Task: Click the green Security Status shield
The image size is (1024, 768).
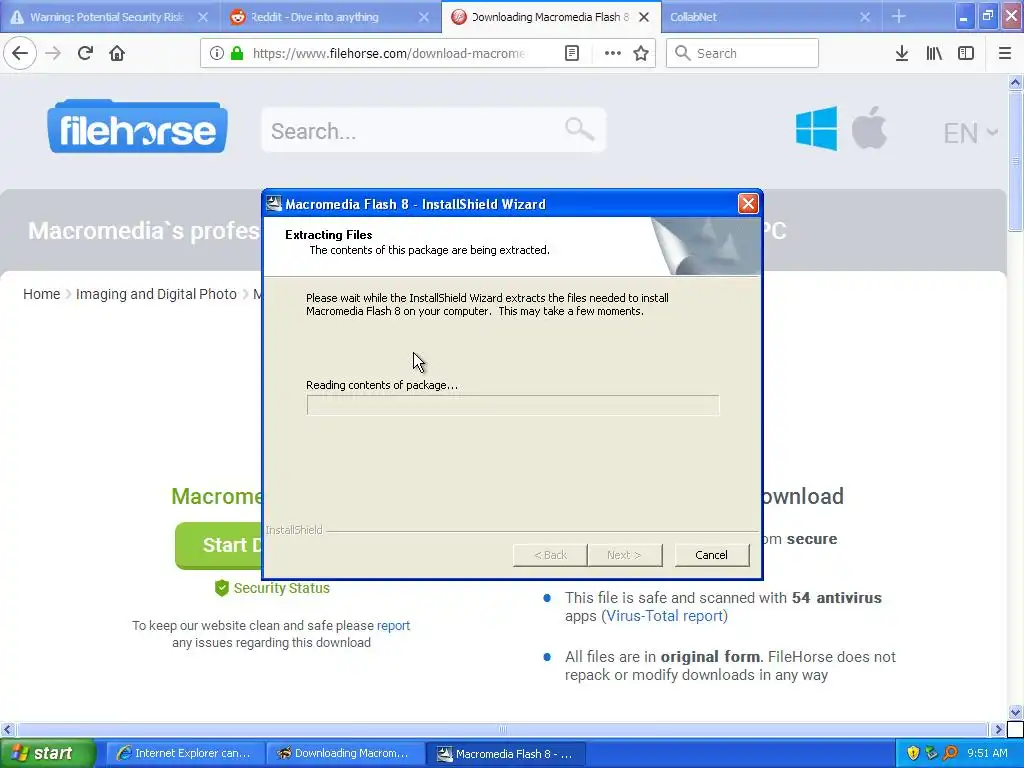Action: (222, 588)
